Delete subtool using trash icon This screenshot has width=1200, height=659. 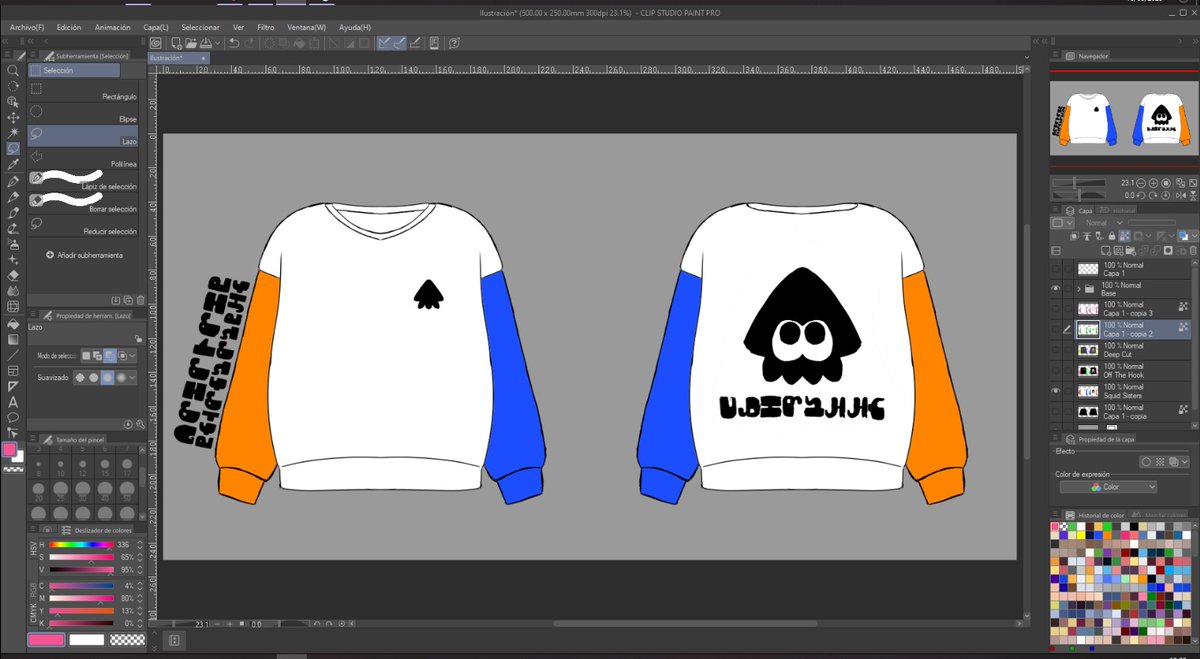[140, 299]
